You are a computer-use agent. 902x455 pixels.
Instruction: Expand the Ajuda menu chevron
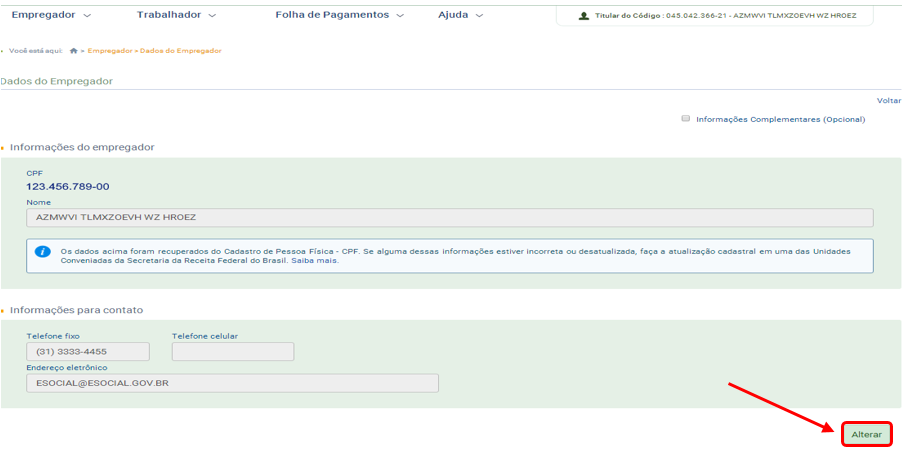[479, 16]
